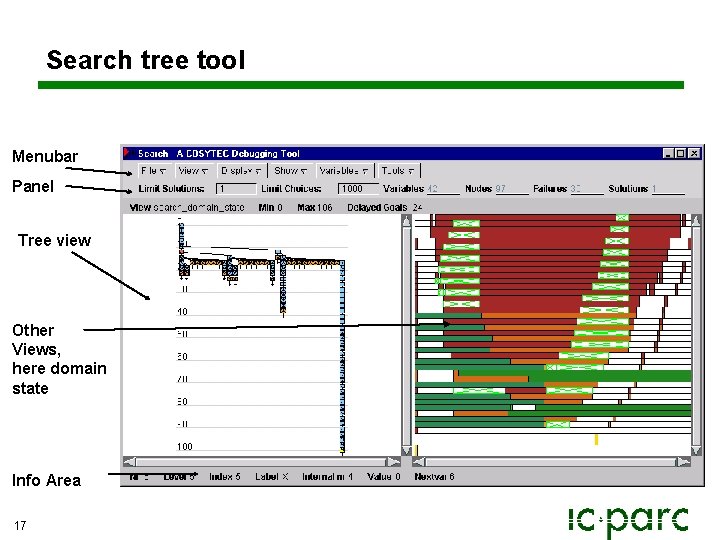The width and height of the screenshot is (720, 540).
Task: Open the Display menu
Action: pos(241,171)
